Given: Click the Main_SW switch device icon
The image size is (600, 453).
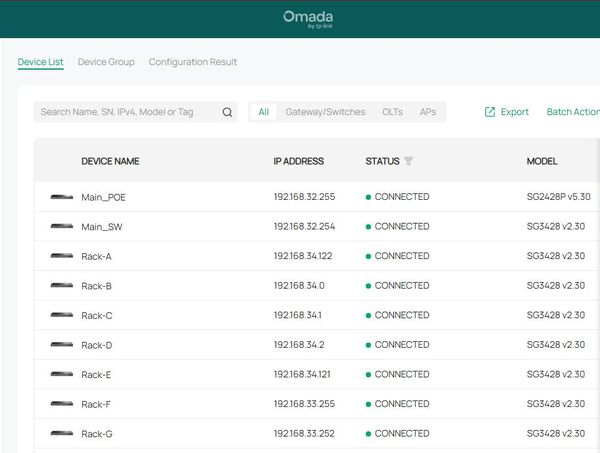Looking at the screenshot, I should (61, 227).
